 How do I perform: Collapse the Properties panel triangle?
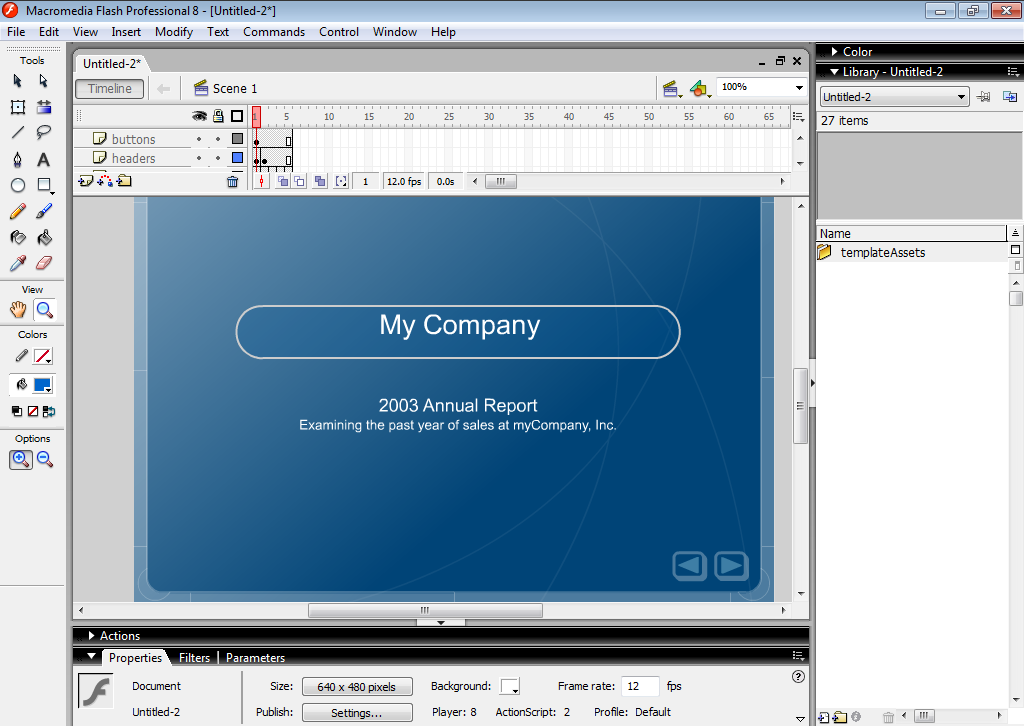pos(91,657)
